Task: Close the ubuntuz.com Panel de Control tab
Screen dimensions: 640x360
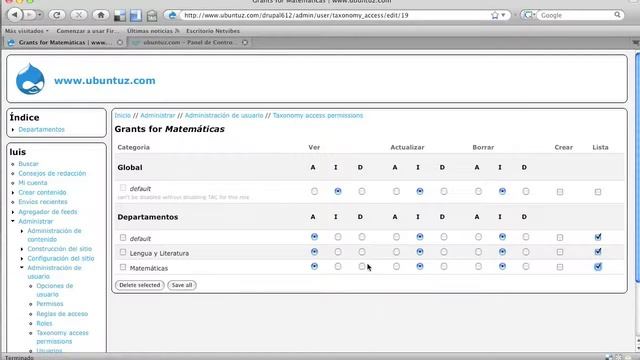Action: click(245, 42)
